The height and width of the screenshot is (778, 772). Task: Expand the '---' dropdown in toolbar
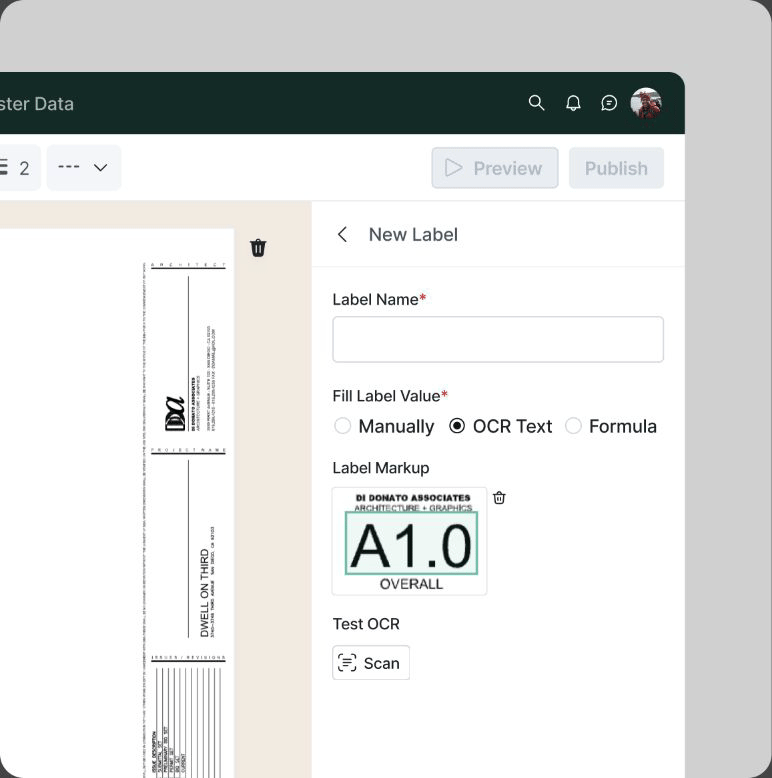(84, 168)
